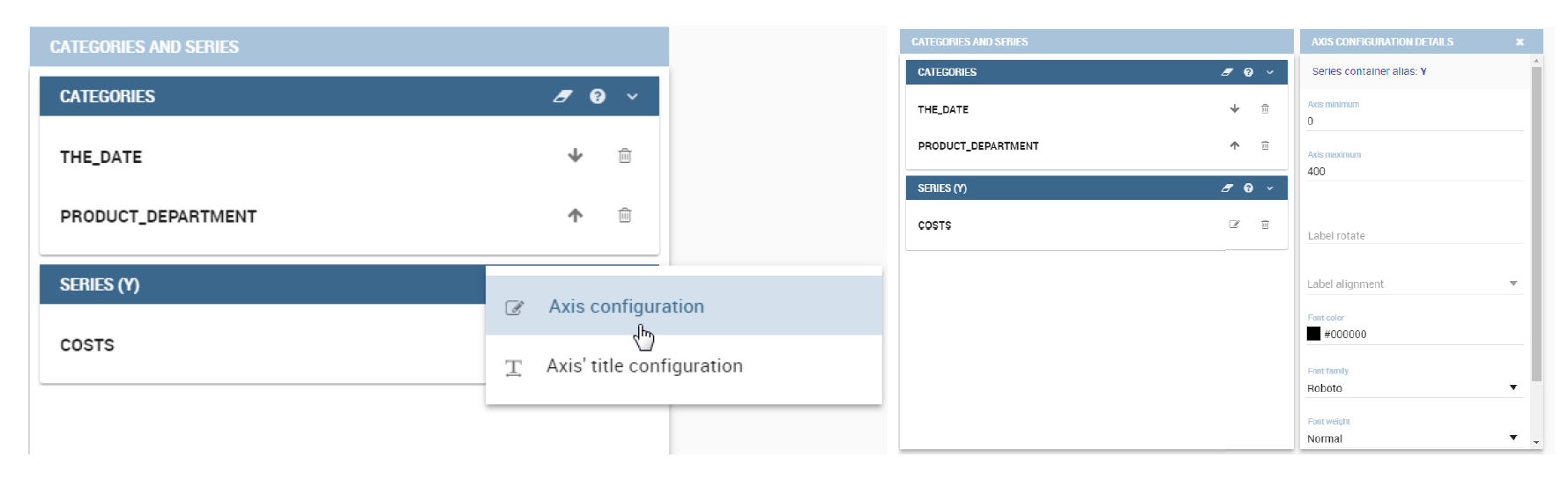The image size is (1568, 487).
Task: Move THE_DATE down in large panel
Action: point(576,156)
